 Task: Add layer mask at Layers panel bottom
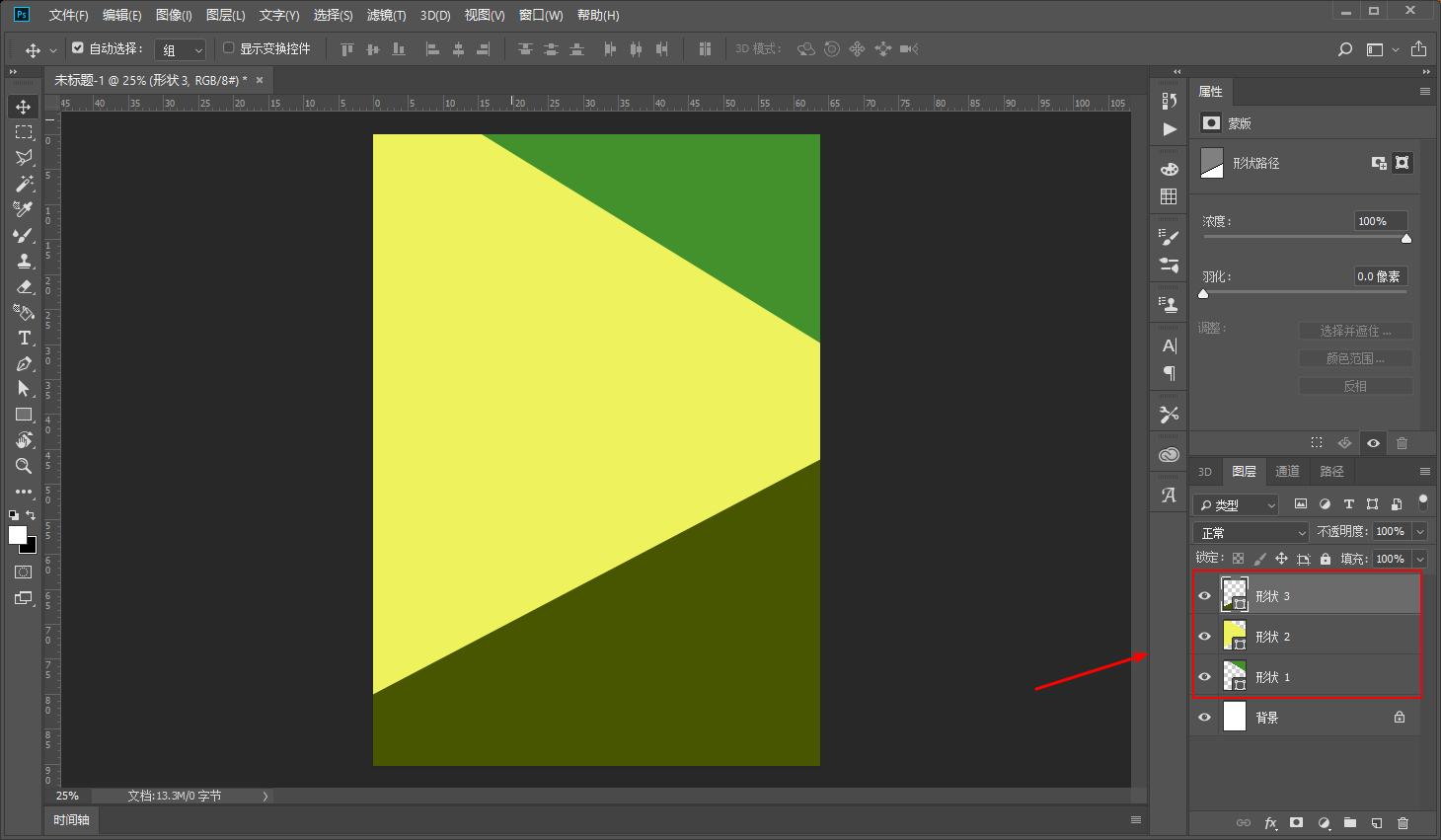point(1297,822)
